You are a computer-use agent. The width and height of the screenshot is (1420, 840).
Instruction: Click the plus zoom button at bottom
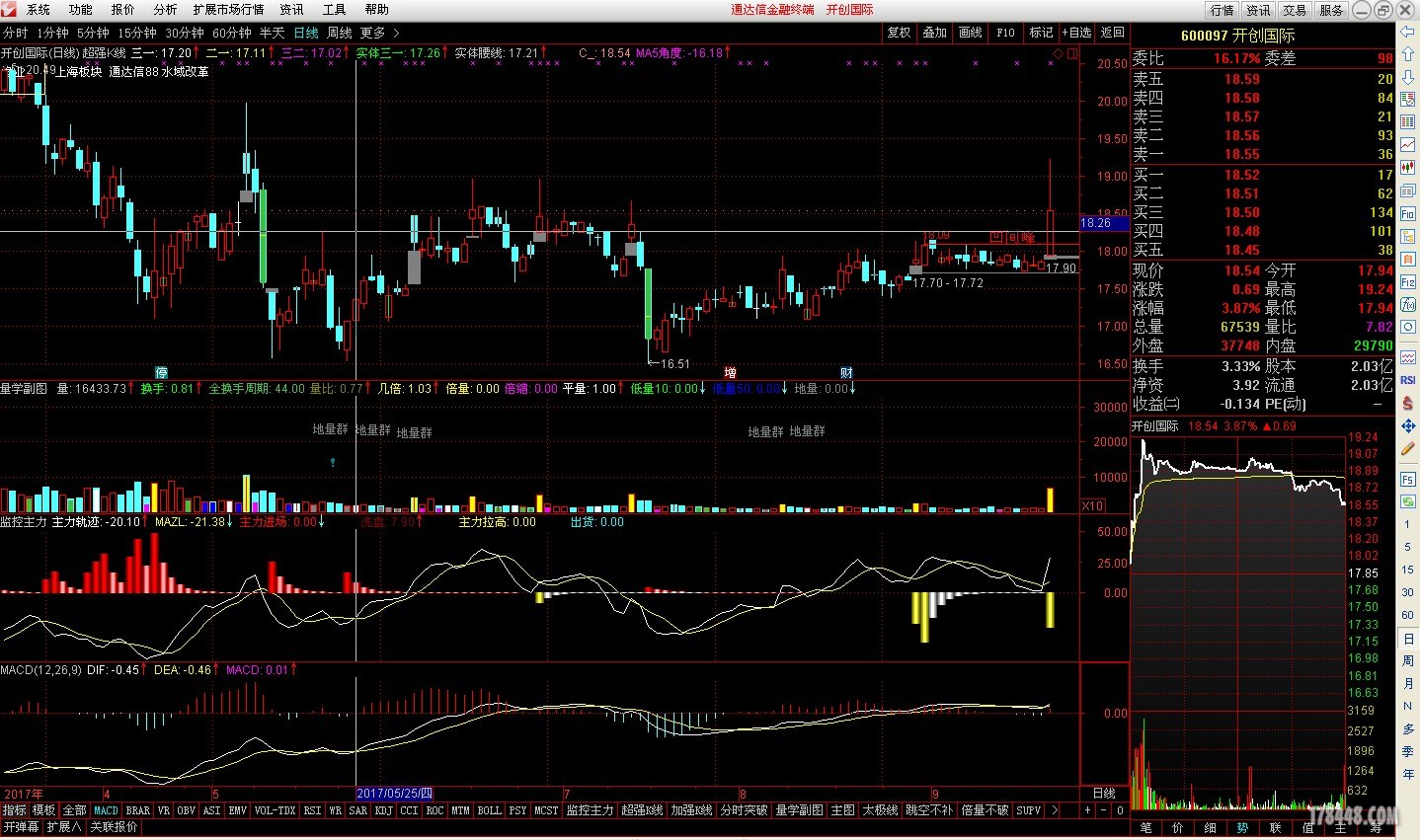pyautogui.click(x=1087, y=810)
